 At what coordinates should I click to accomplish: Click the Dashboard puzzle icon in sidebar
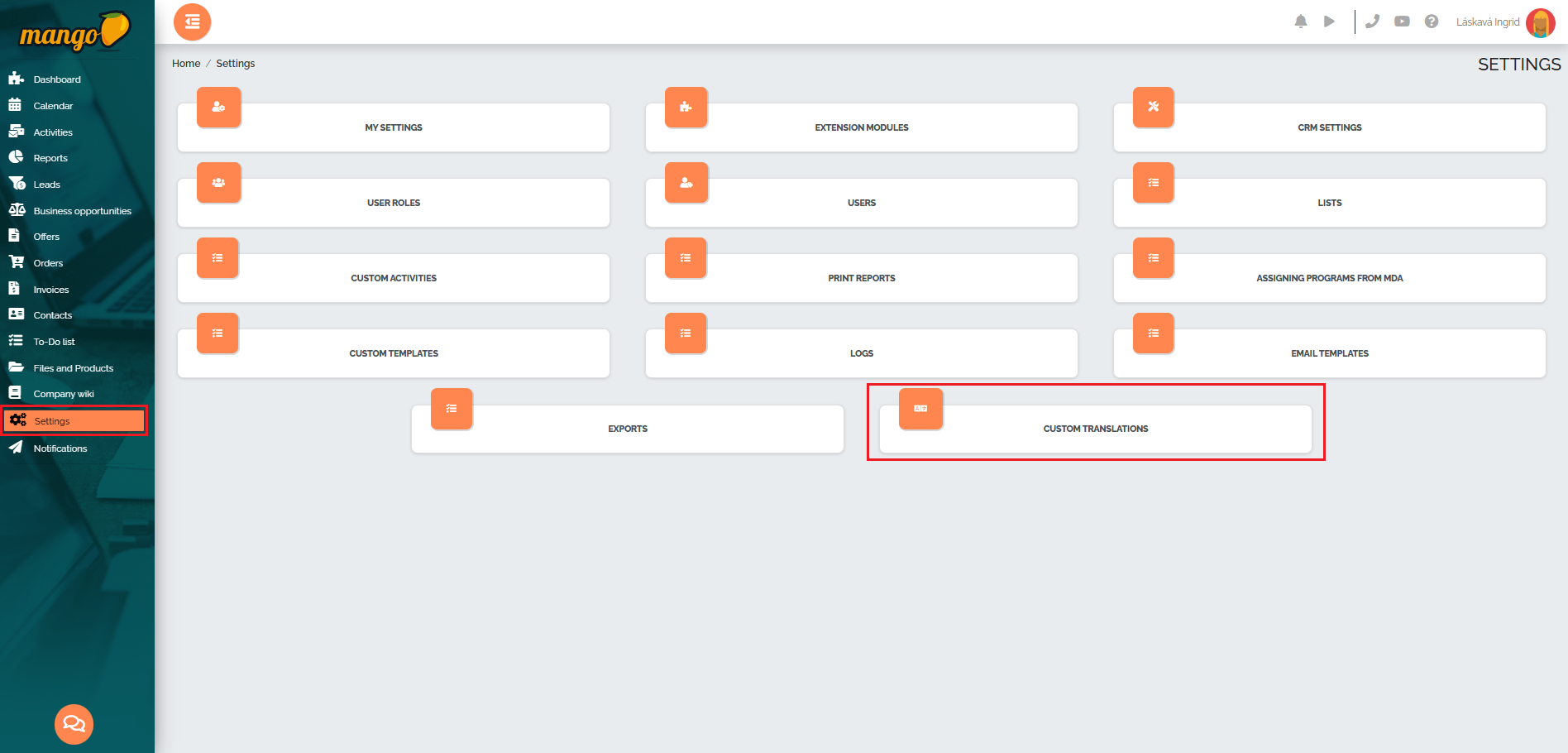[x=16, y=79]
